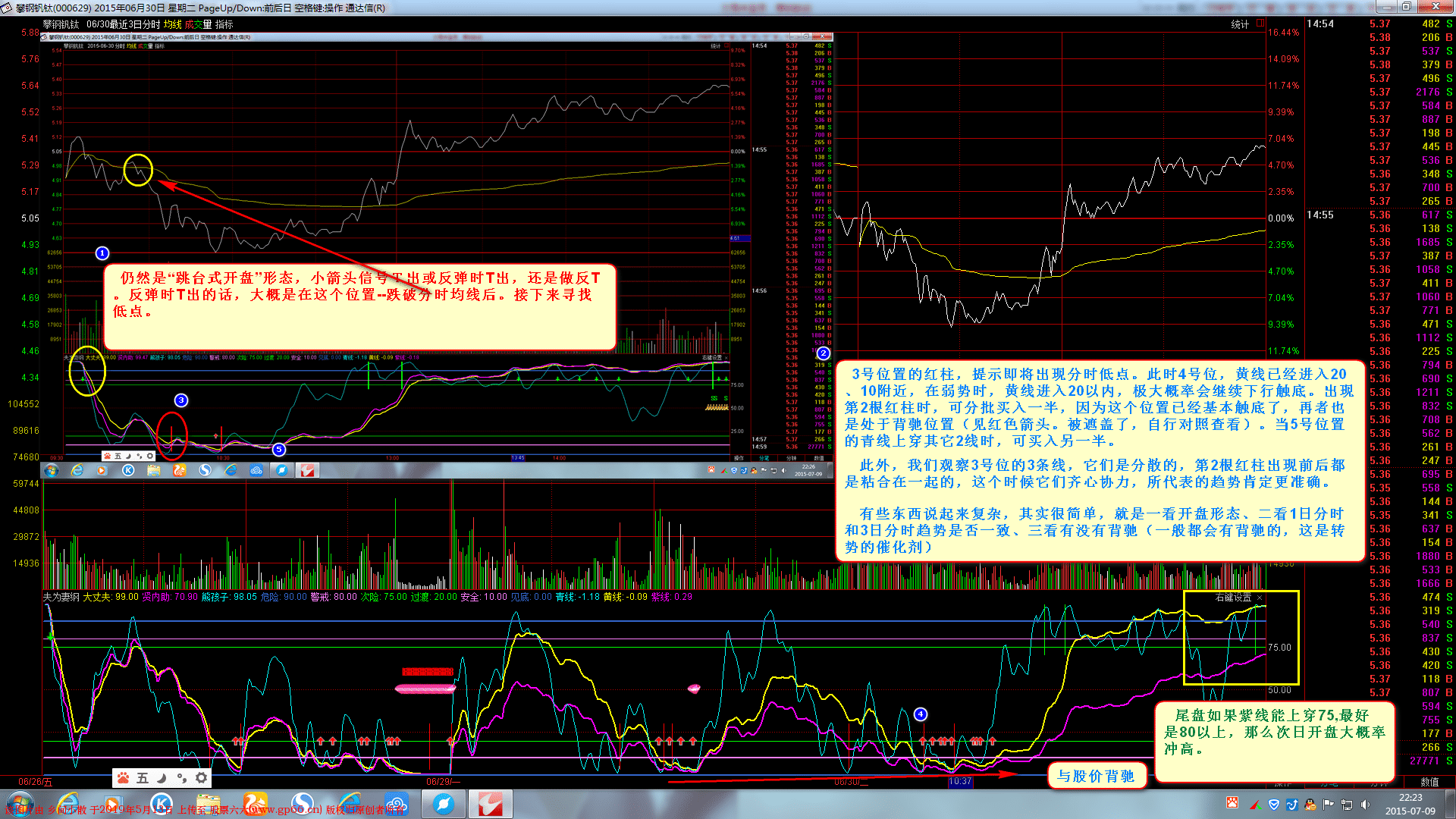Open Sogou browser icon on taskbar

click(302, 804)
